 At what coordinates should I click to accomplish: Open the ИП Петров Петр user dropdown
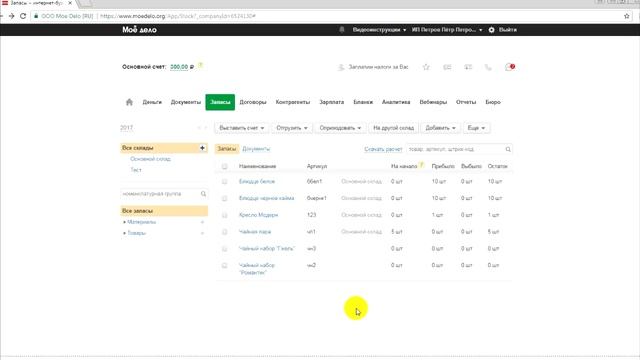[x=447, y=30]
